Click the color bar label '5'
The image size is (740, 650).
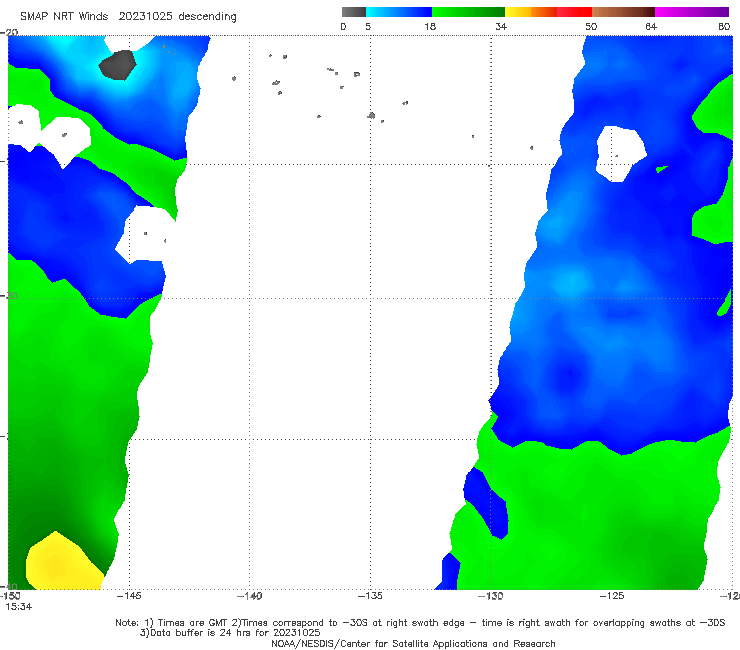[x=368, y=27]
